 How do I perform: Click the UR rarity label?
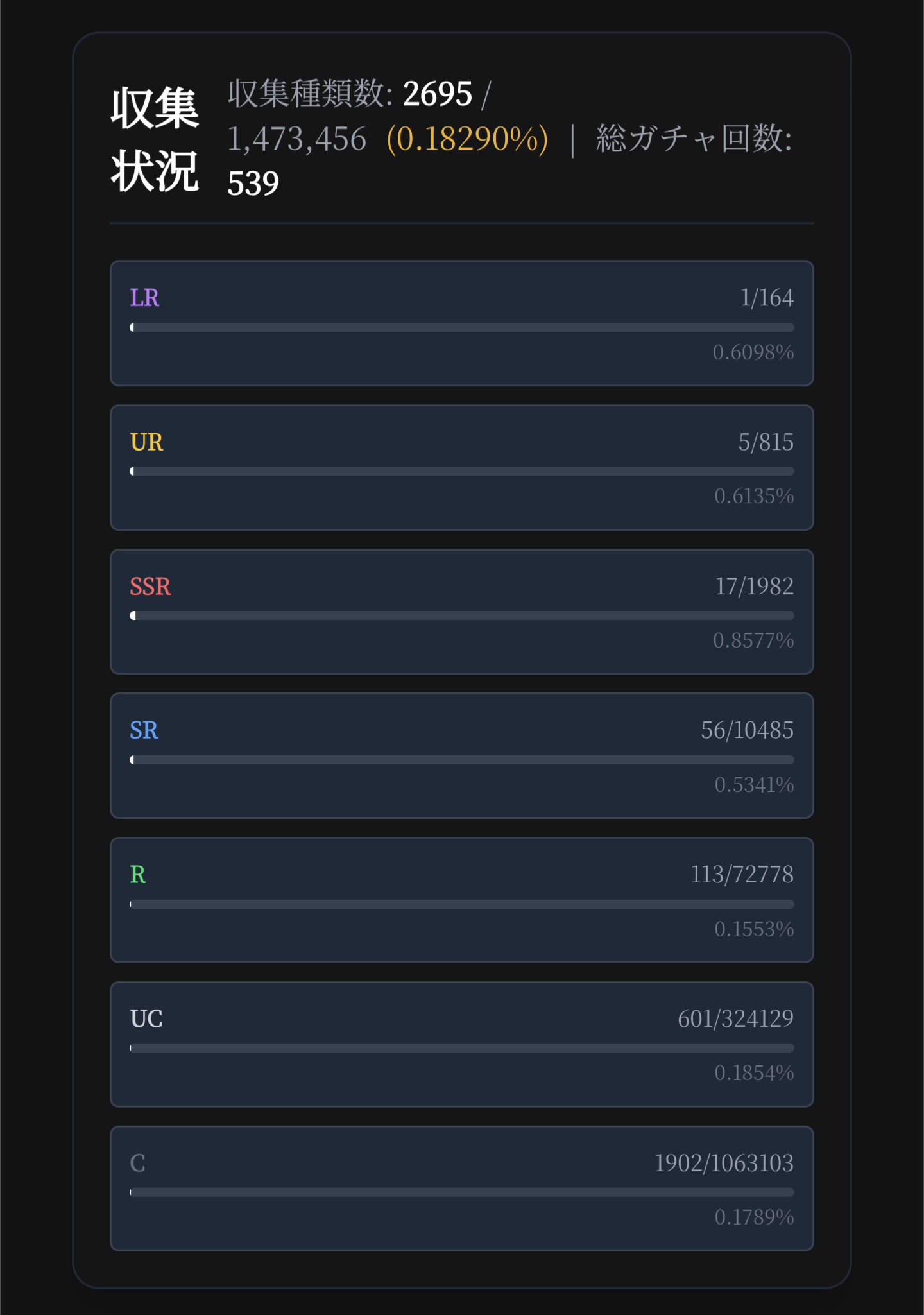tap(146, 442)
